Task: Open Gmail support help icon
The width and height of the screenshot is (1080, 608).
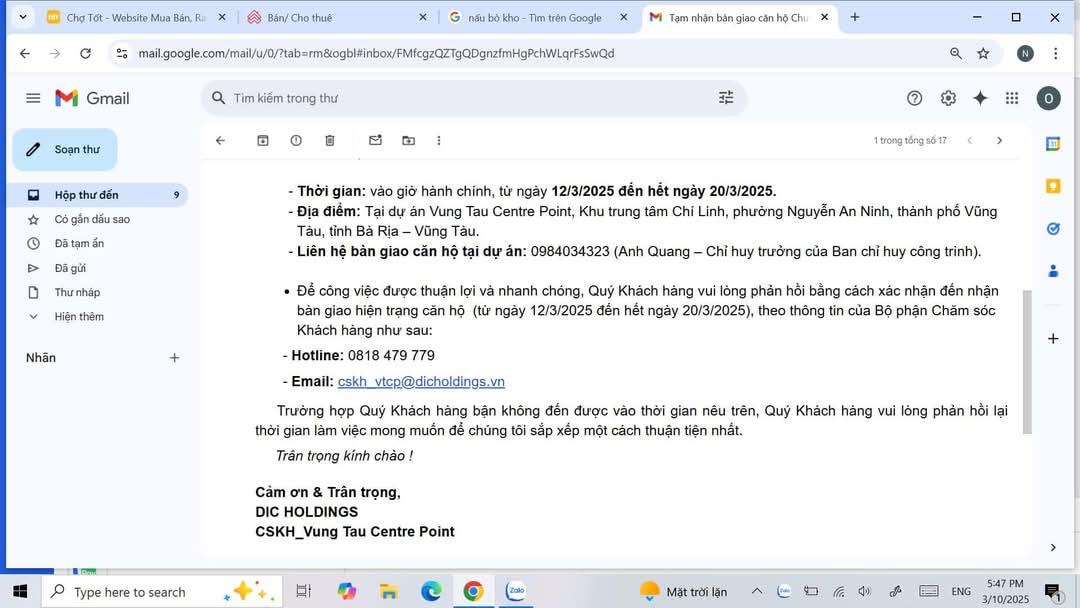Action: click(x=914, y=98)
